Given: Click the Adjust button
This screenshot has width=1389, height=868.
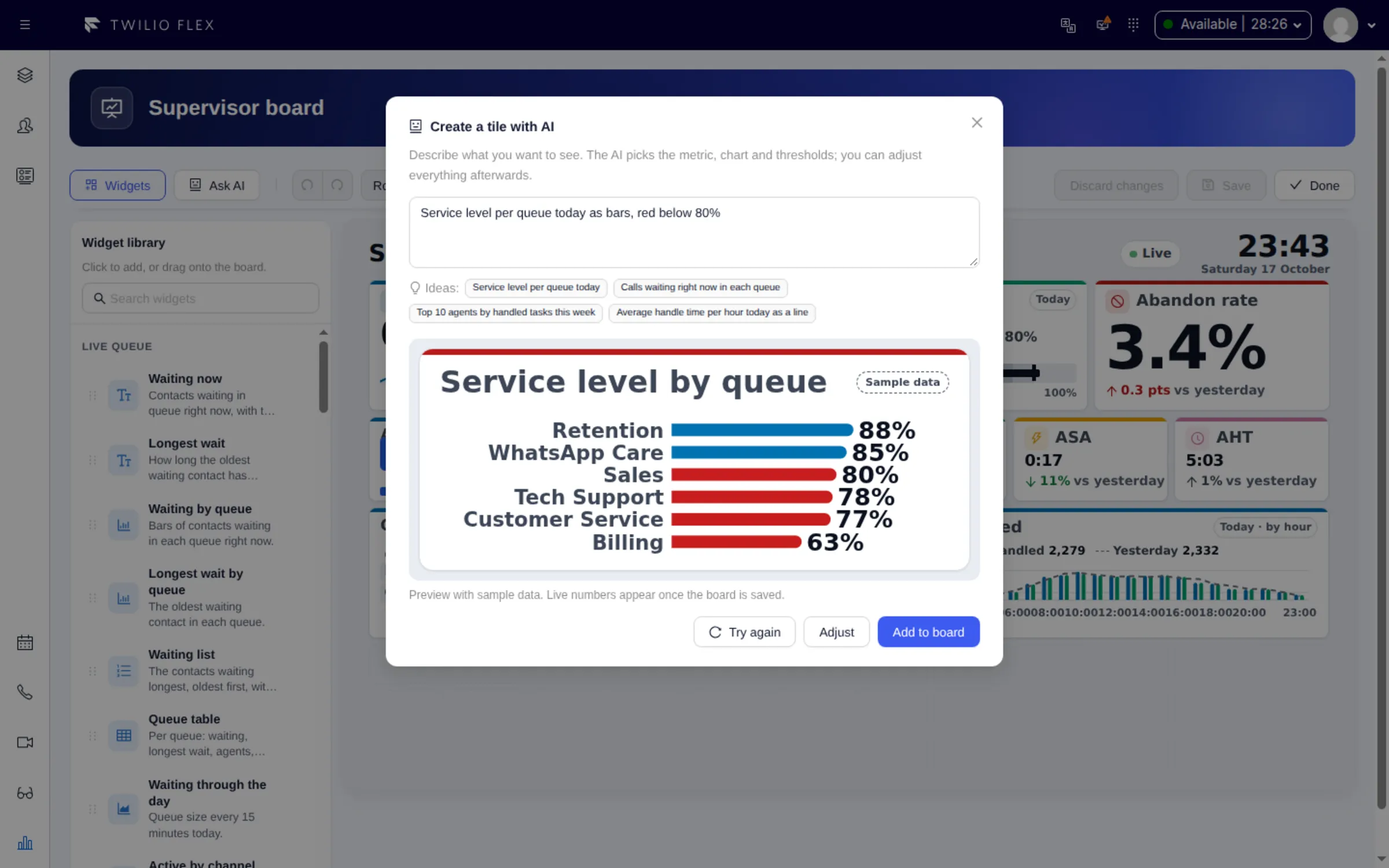Looking at the screenshot, I should [836, 632].
